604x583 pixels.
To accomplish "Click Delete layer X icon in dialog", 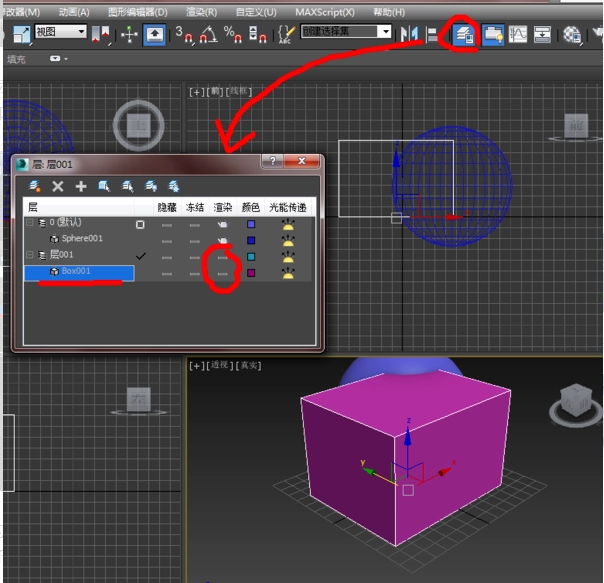I will (x=58, y=186).
